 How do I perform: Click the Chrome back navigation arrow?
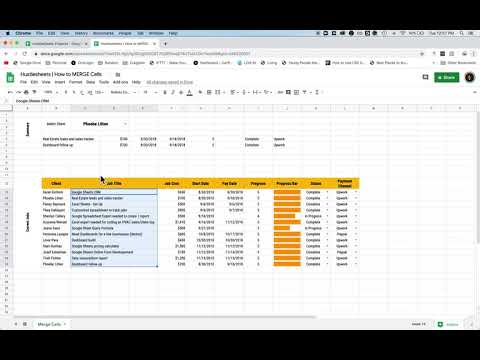(x=6, y=54)
